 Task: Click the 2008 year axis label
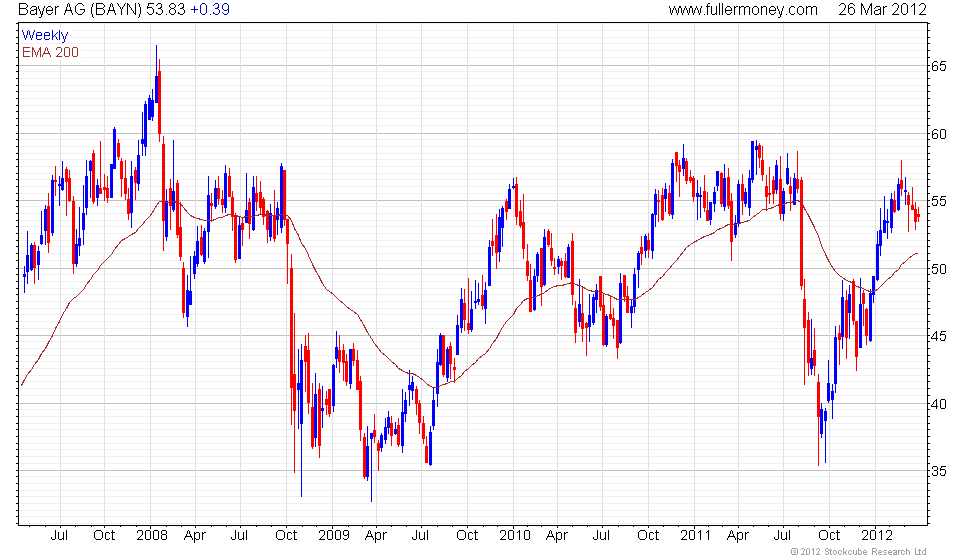pos(152,535)
